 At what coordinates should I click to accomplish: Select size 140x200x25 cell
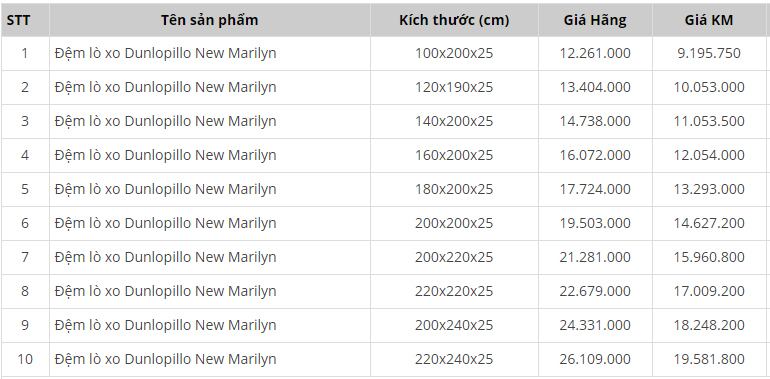(454, 121)
